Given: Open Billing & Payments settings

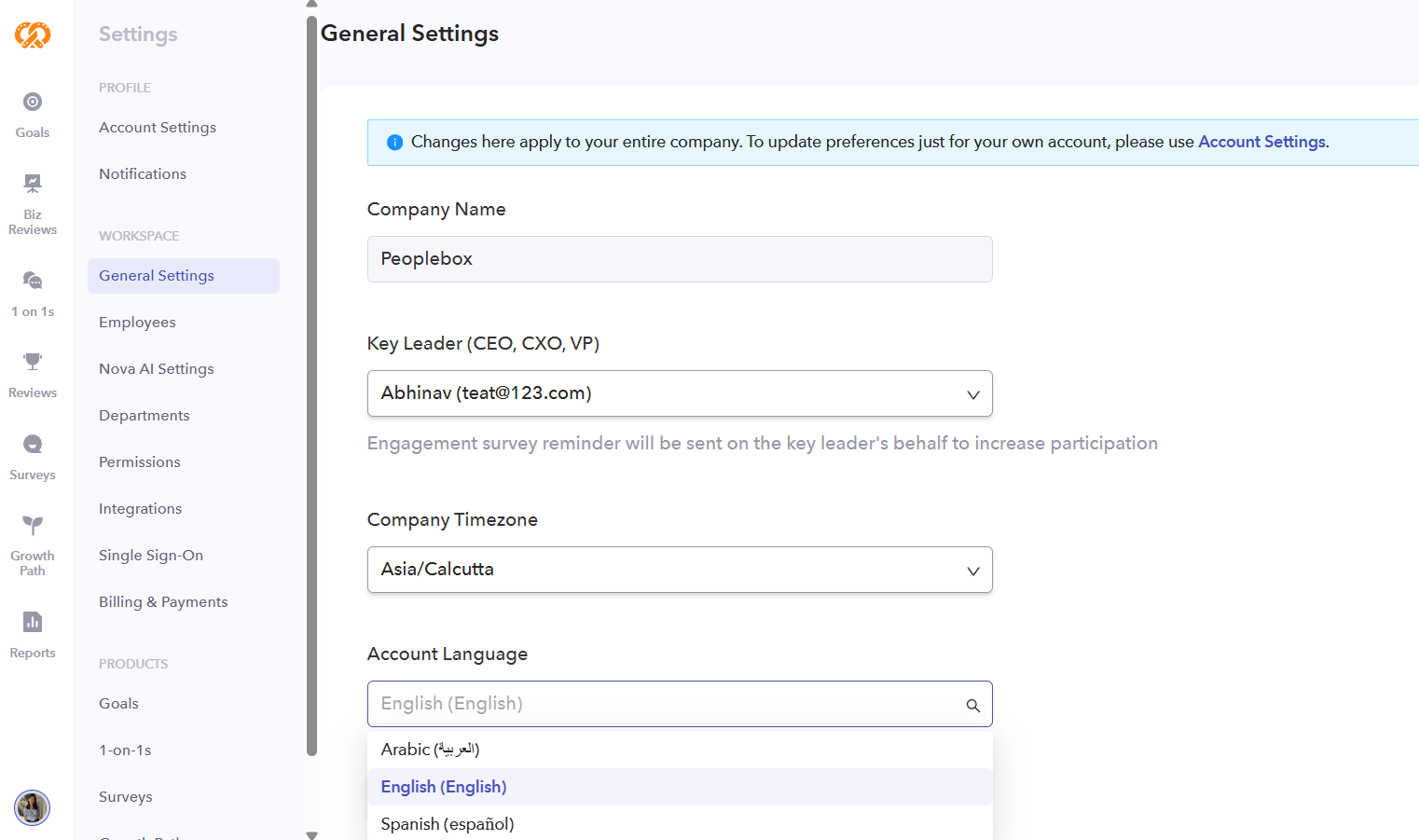Looking at the screenshot, I should 163,602.
